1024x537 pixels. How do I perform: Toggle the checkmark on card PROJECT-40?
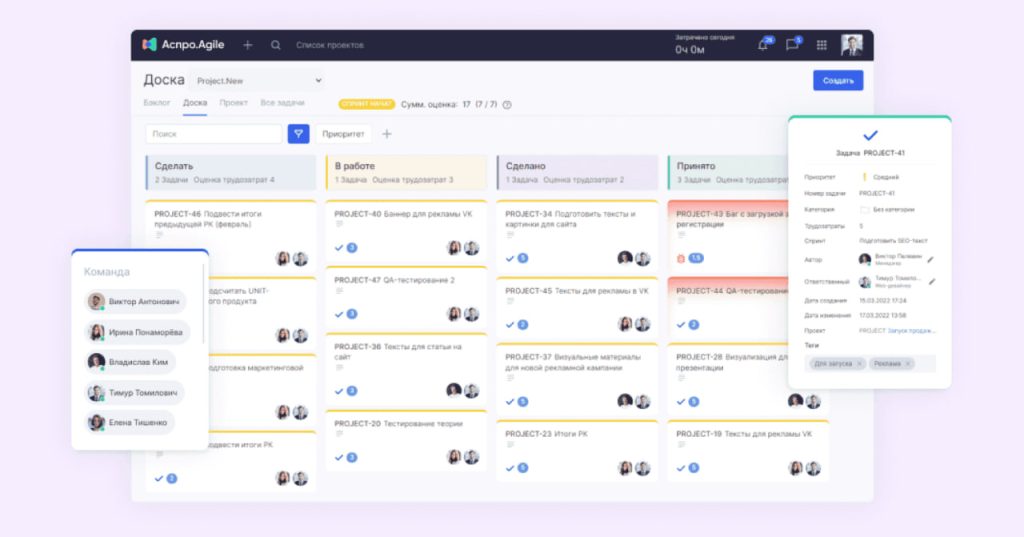tap(339, 248)
